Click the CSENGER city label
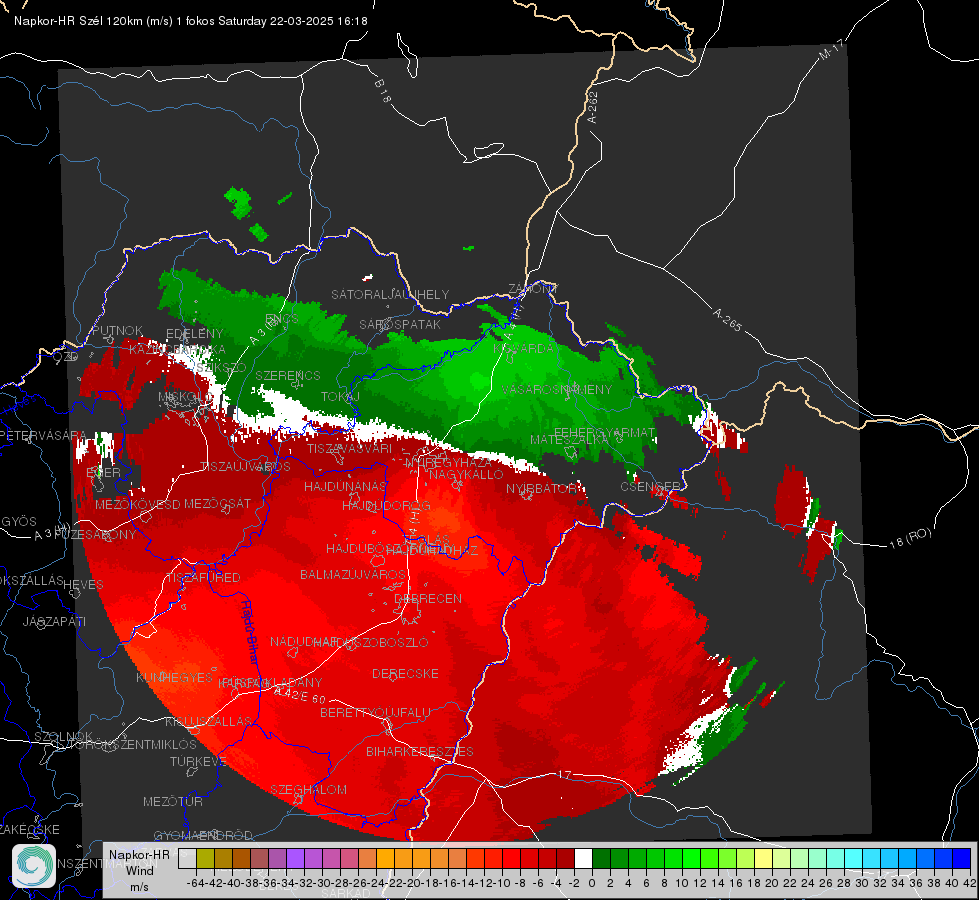 tap(650, 487)
